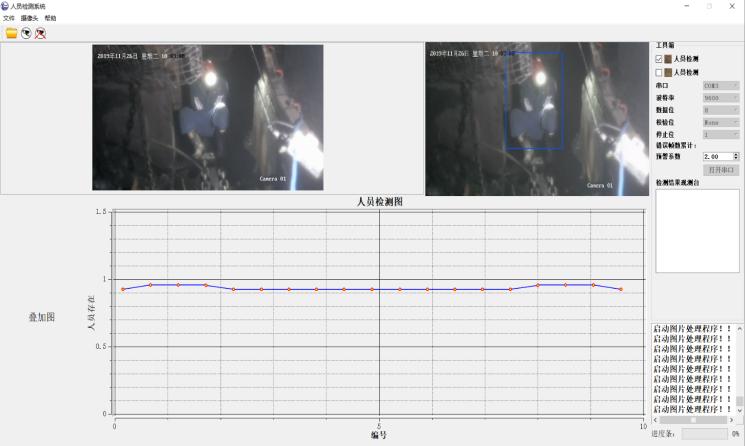Open the 串口 COM port dropdown

[721, 86]
